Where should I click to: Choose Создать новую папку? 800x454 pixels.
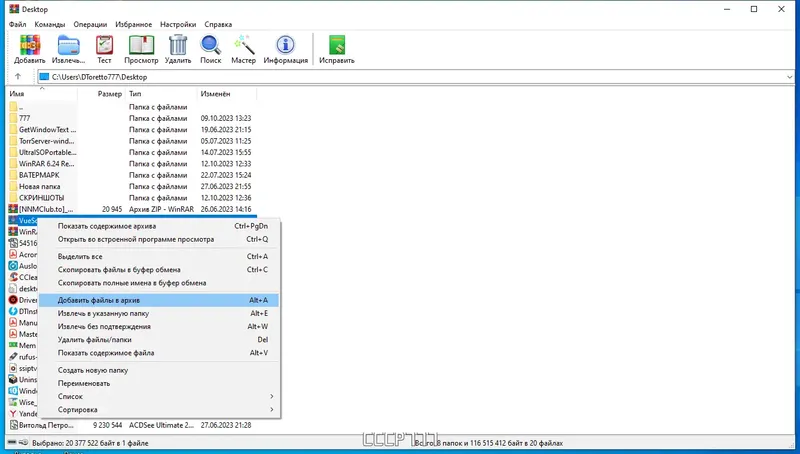pyautogui.click(x=159, y=370)
